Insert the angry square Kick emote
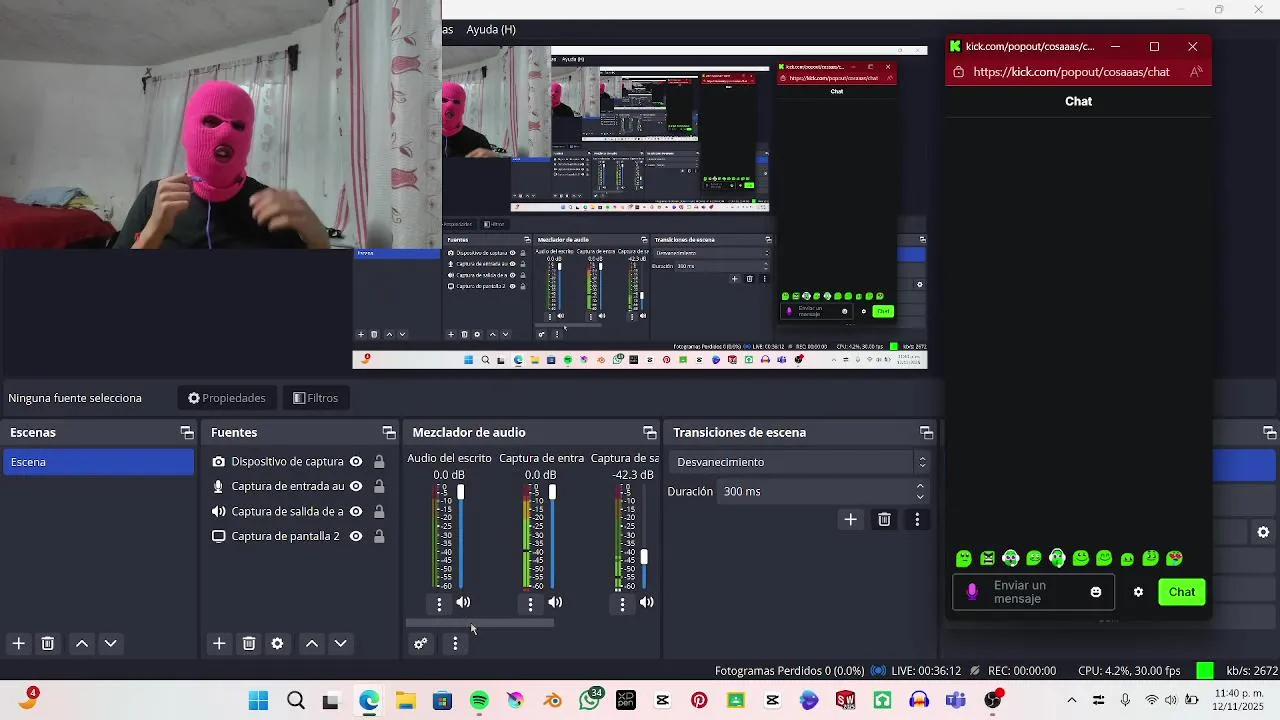This screenshot has height=720, width=1280. [x=987, y=559]
